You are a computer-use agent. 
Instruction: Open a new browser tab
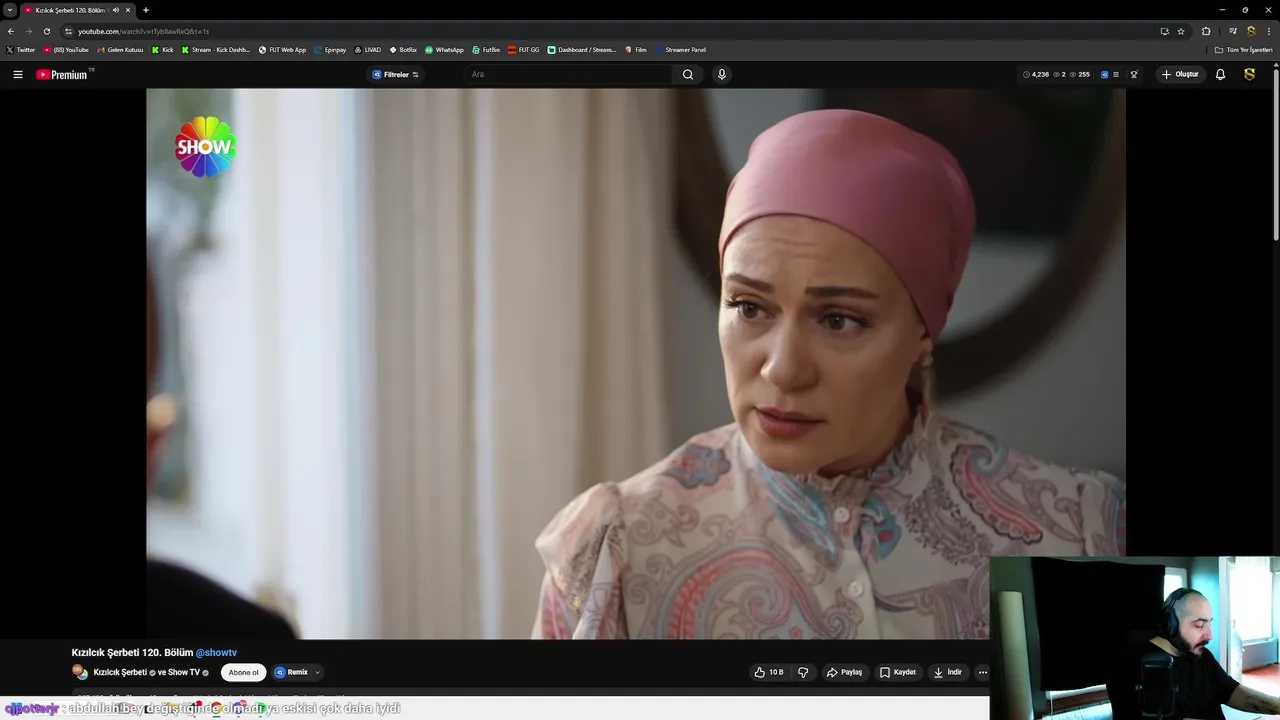(x=146, y=10)
